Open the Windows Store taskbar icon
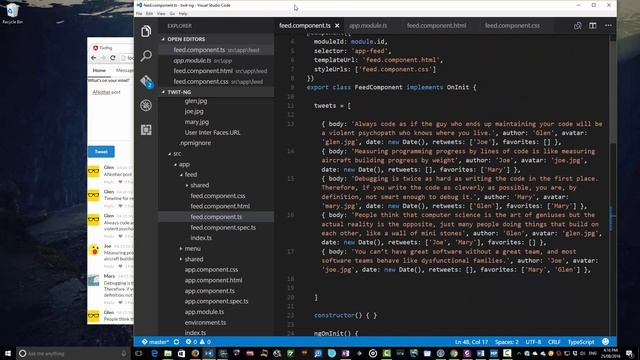Image resolution: width=640 pixels, height=360 pixels. pyautogui.click(x=182, y=353)
